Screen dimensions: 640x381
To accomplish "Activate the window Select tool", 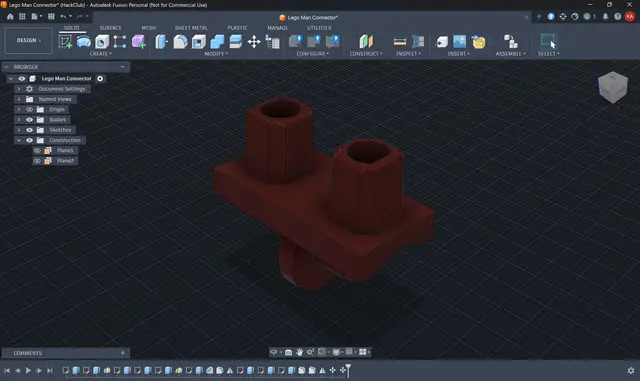I will click(548, 42).
